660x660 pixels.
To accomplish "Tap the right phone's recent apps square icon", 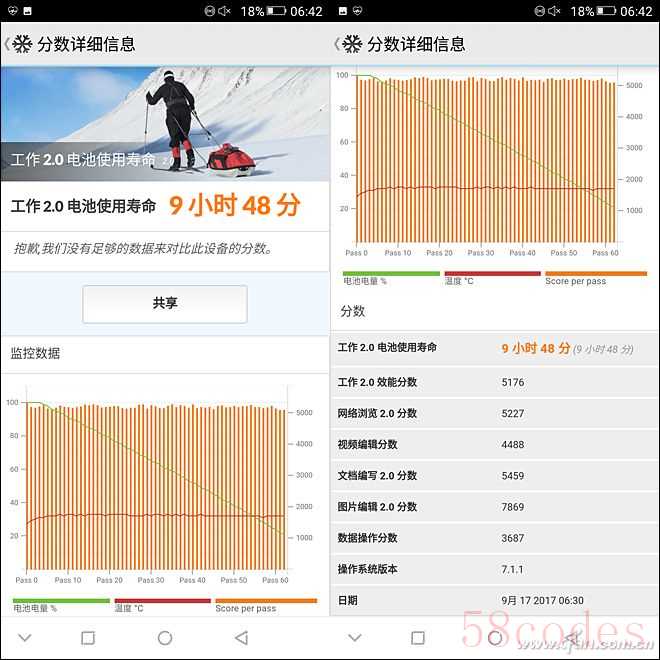I will [x=418, y=638].
